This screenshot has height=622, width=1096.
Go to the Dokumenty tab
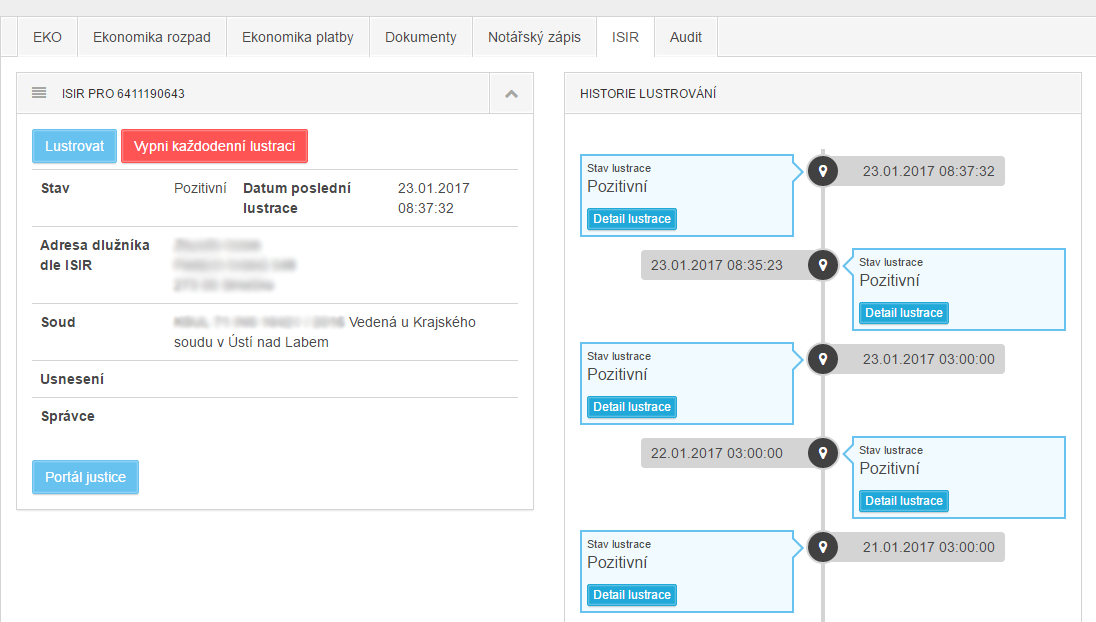click(x=421, y=37)
